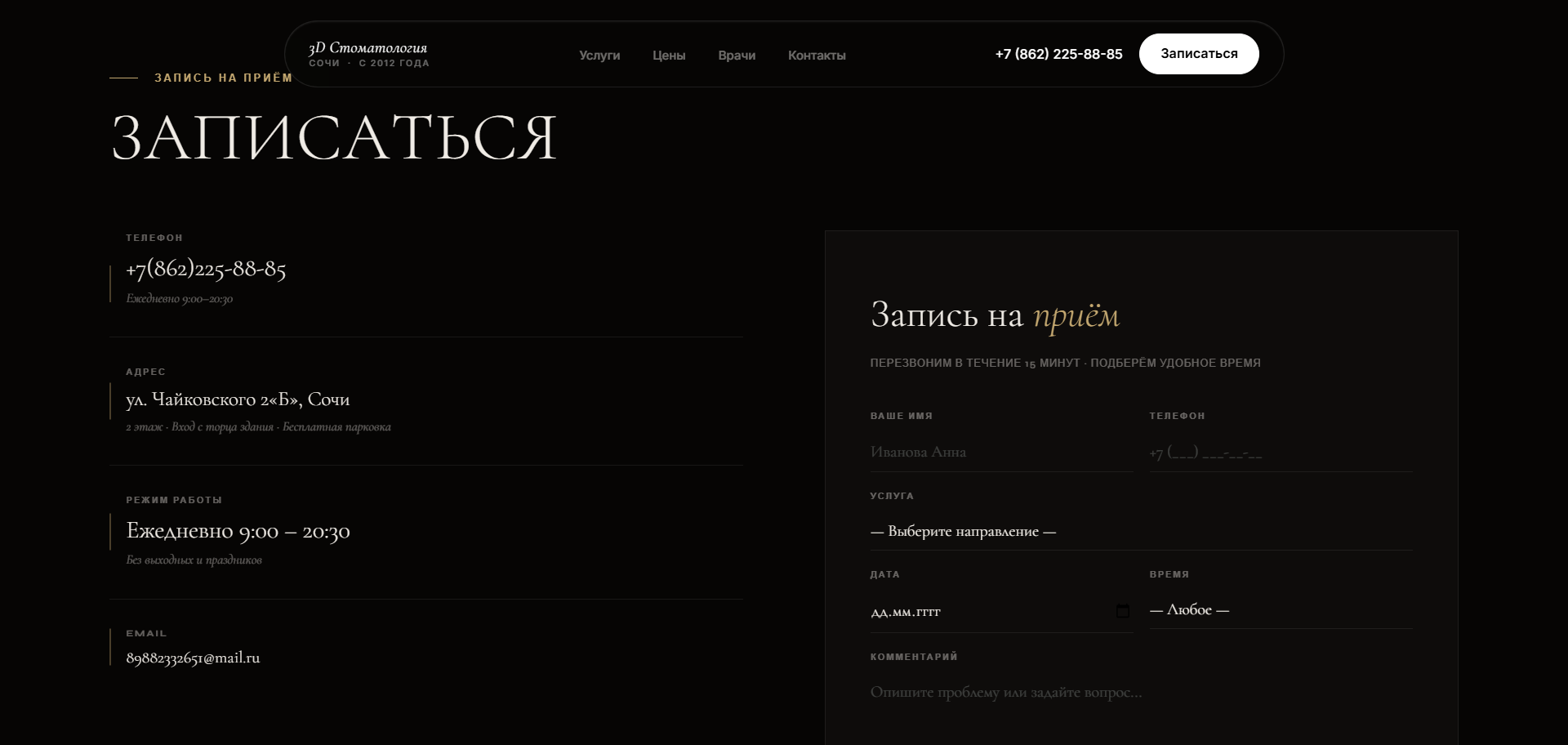Open the Услуги menu item
Screen dimensions: 1568x745
tap(599, 56)
